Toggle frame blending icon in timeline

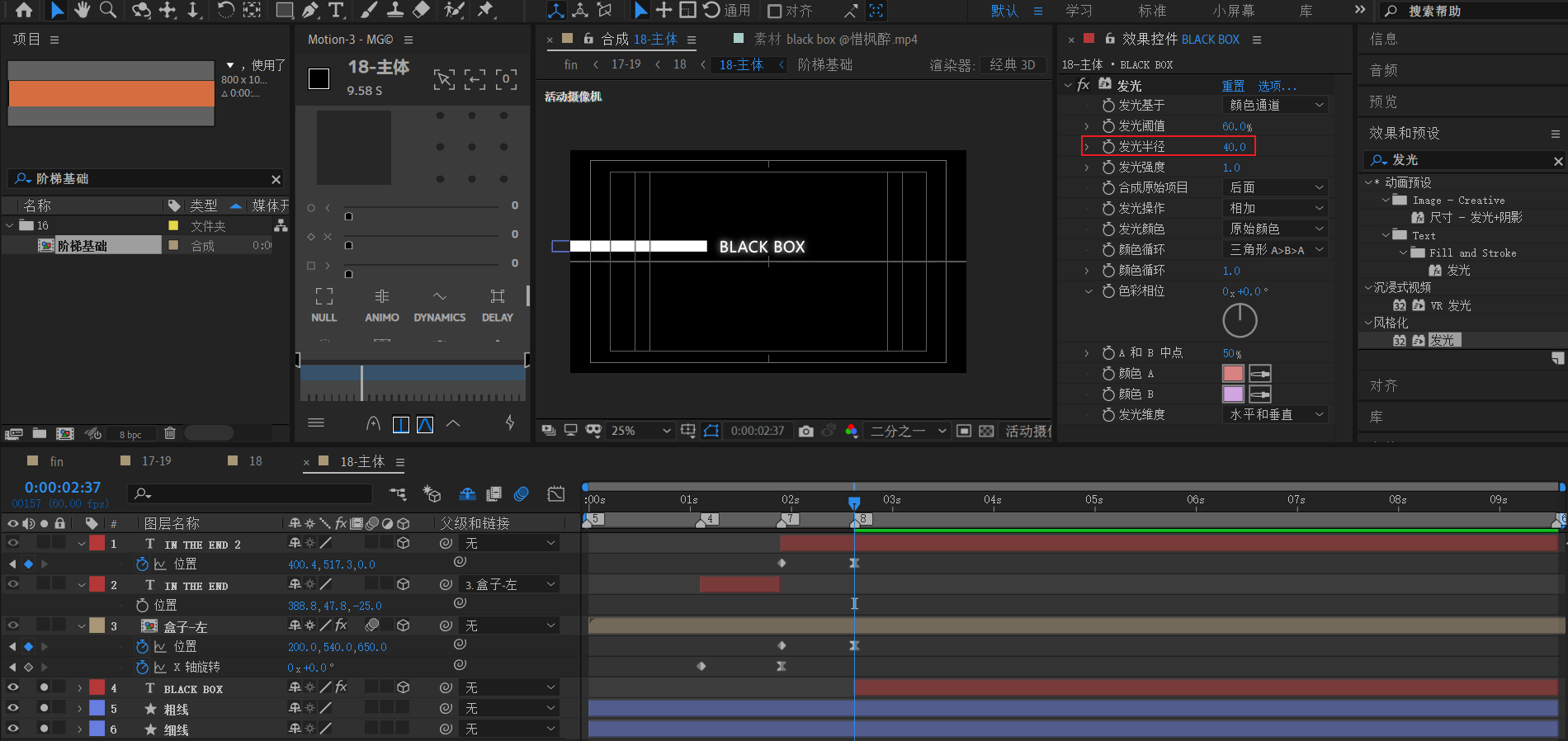pos(494,494)
